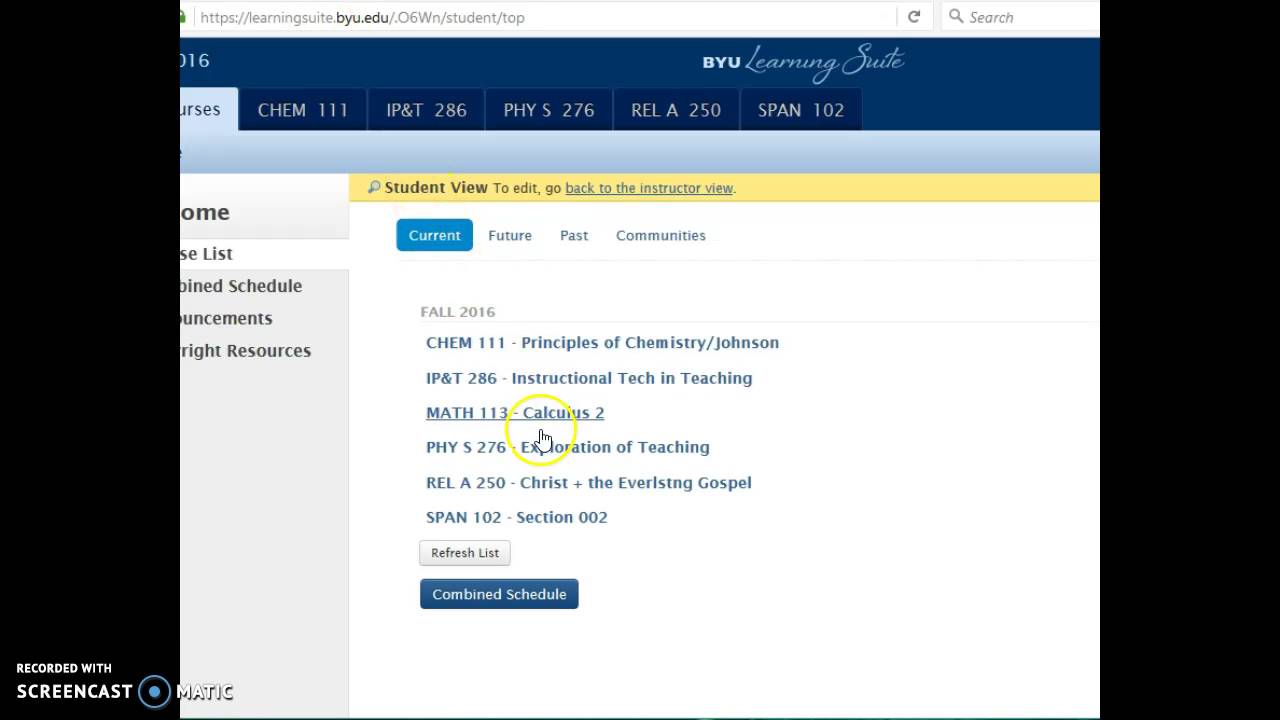The width and height of the screenshot is (1280, 720).
Task: Click the BYU Learning Suite logo
Action: coord(803,62)
